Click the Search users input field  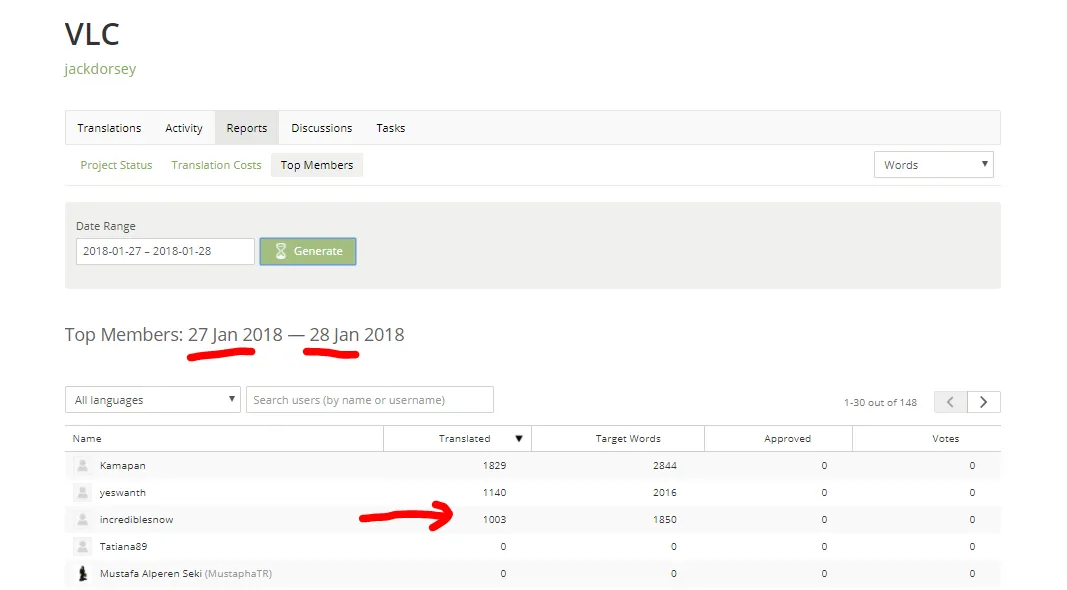coord(369,400)
